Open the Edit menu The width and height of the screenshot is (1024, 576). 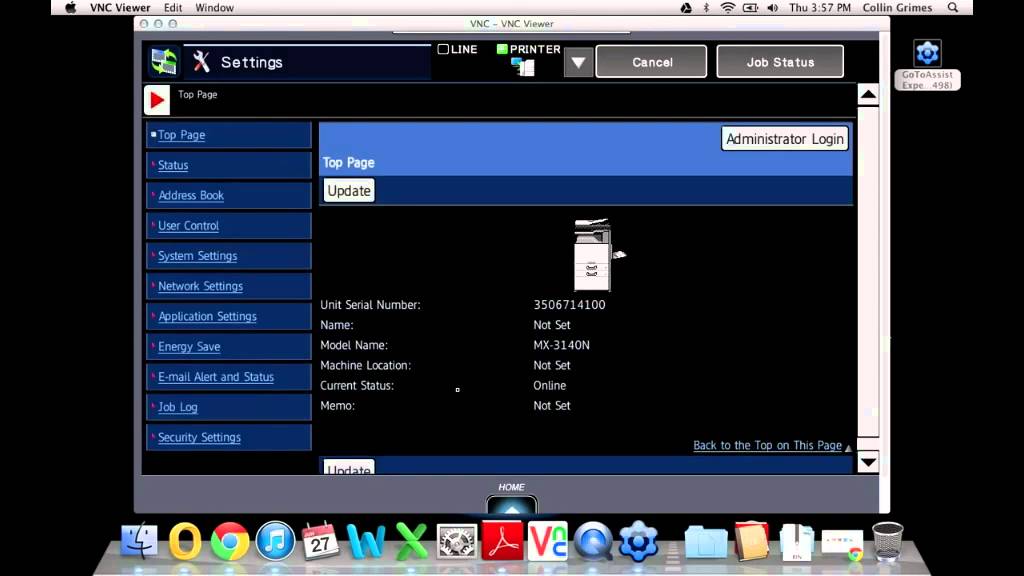point(173,8)
